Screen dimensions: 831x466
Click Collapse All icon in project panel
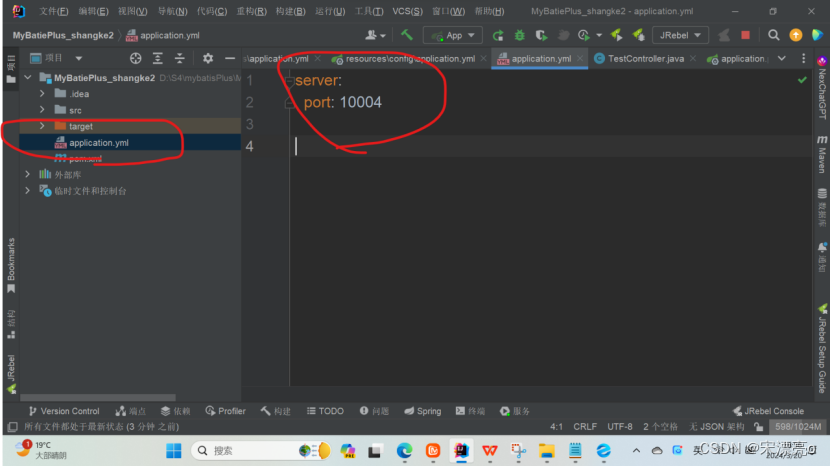(x=179, y=58)
